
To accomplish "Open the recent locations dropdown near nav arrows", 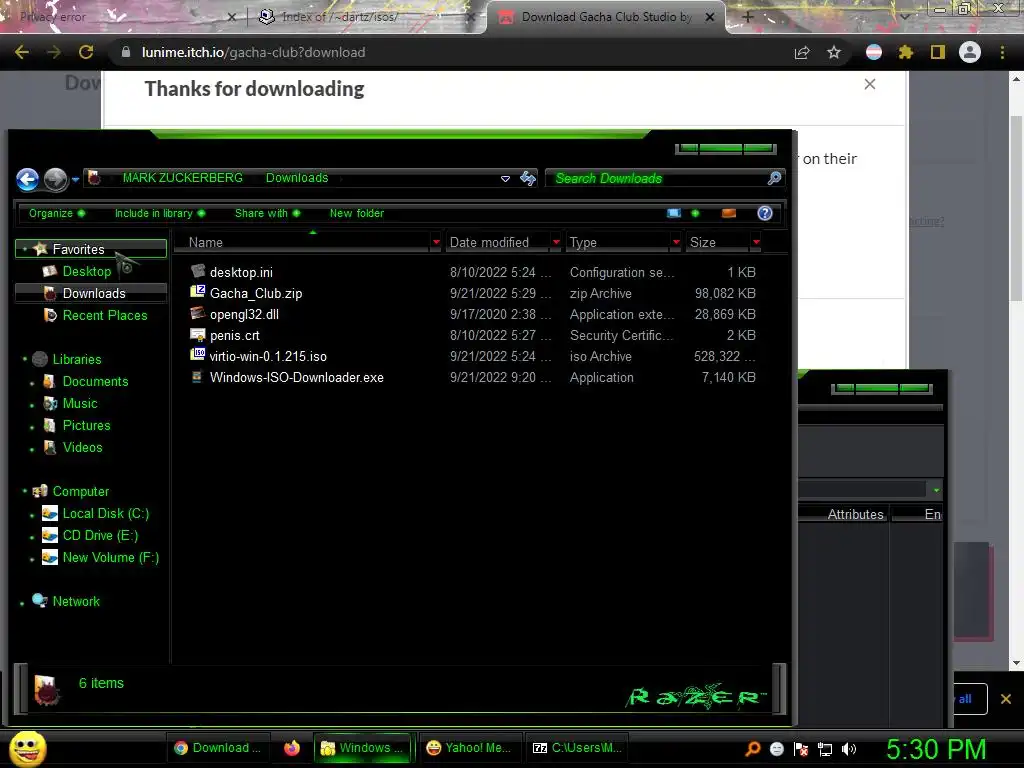I will (76, 180).
